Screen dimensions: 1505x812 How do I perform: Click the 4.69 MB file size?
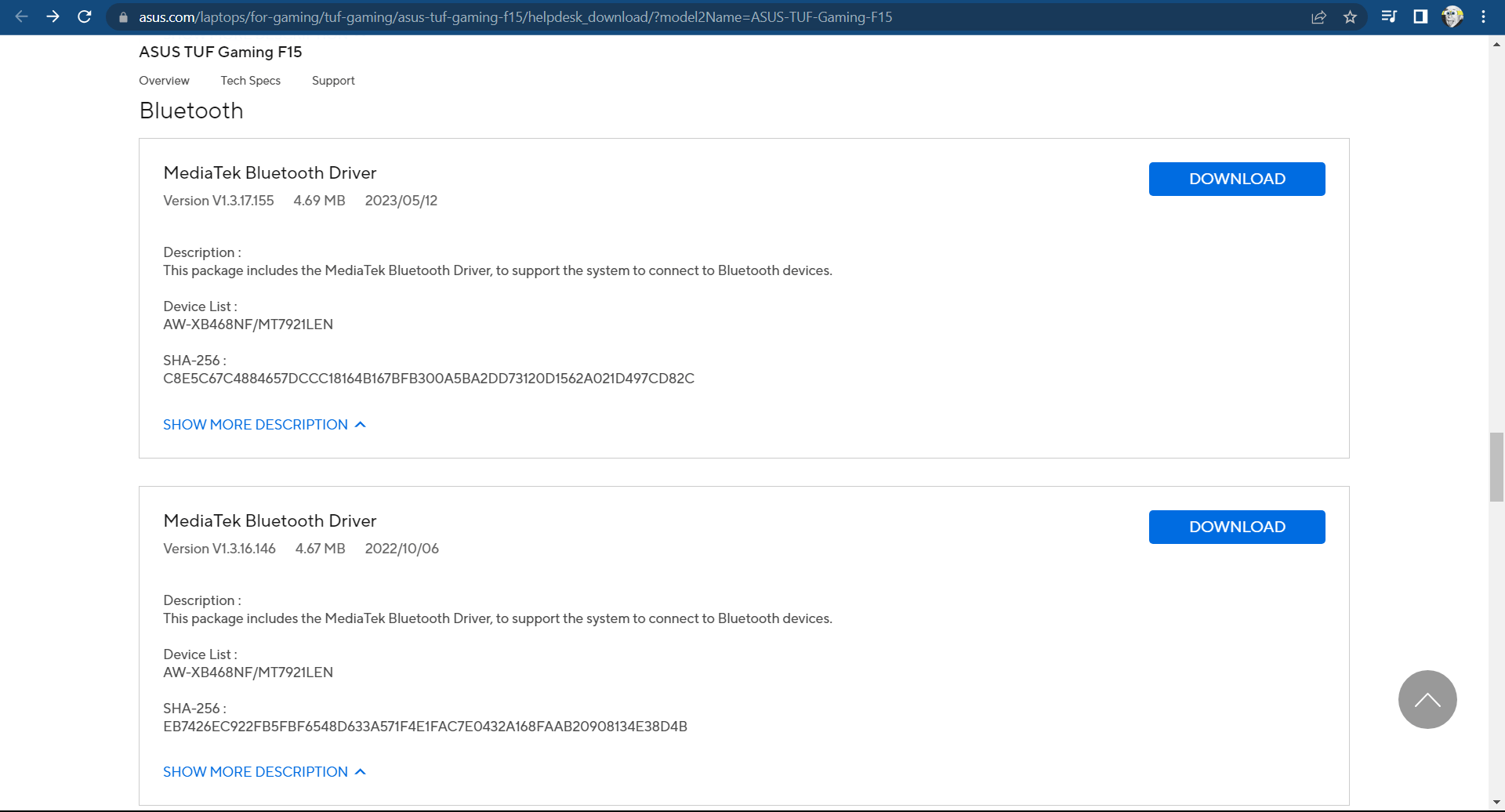tap(320, 201)
